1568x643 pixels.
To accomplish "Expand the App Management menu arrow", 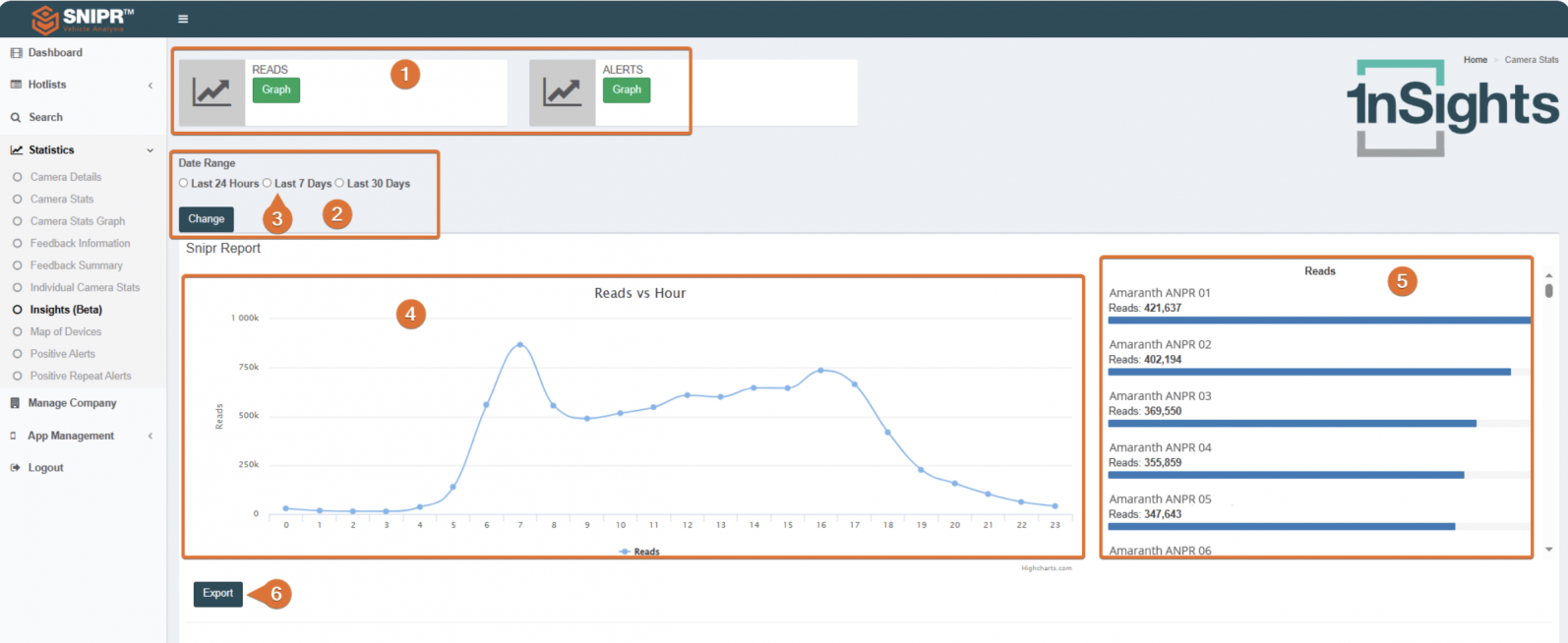I will click(151, 437).
